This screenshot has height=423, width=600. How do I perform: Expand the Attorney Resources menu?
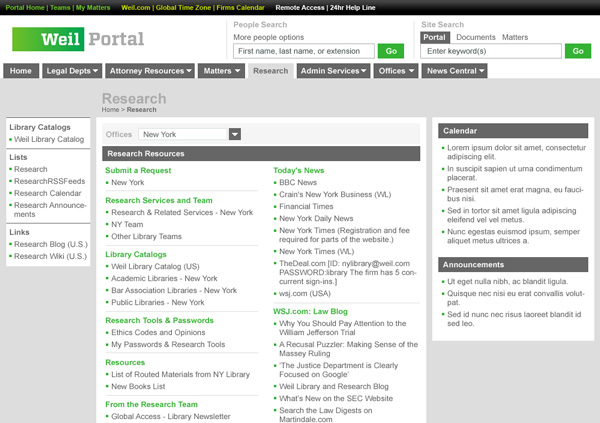pyautogui.click(x=150, y=71)
